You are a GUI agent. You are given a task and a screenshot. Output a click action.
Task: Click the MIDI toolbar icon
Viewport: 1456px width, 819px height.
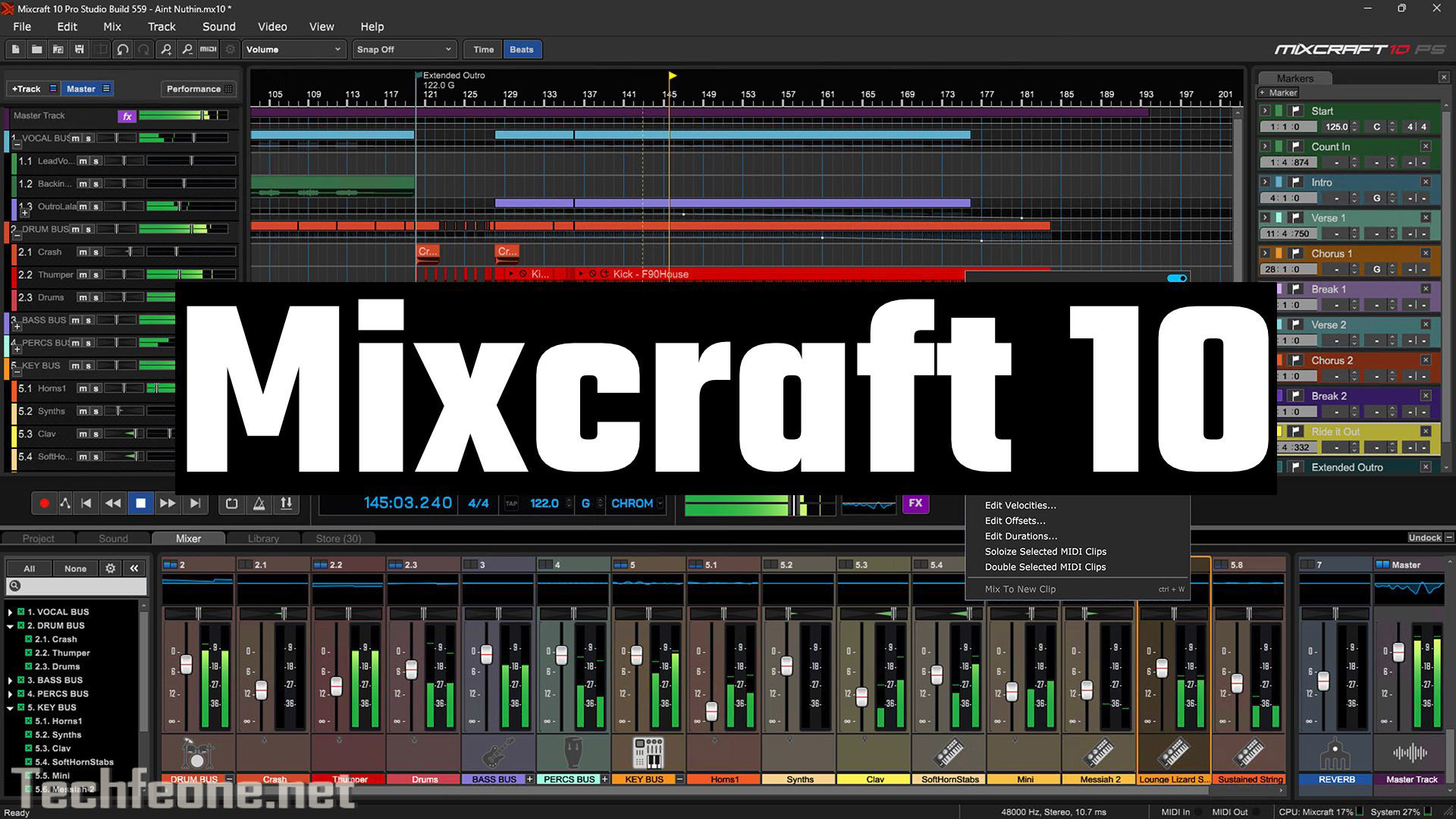coord(208,49)
